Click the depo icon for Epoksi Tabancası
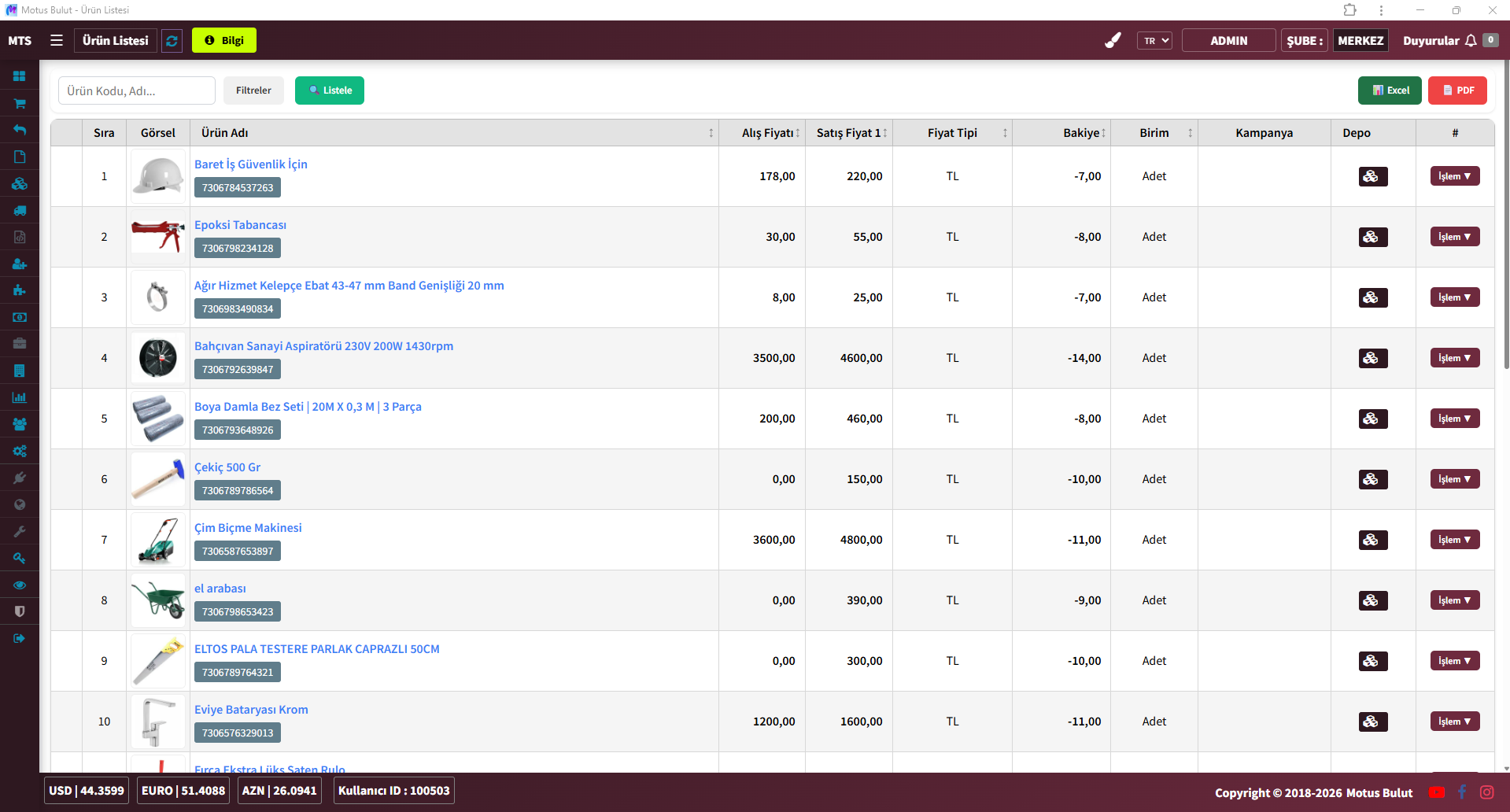This screenshot has height=812, width=1510. click(x=1372, y=237)
